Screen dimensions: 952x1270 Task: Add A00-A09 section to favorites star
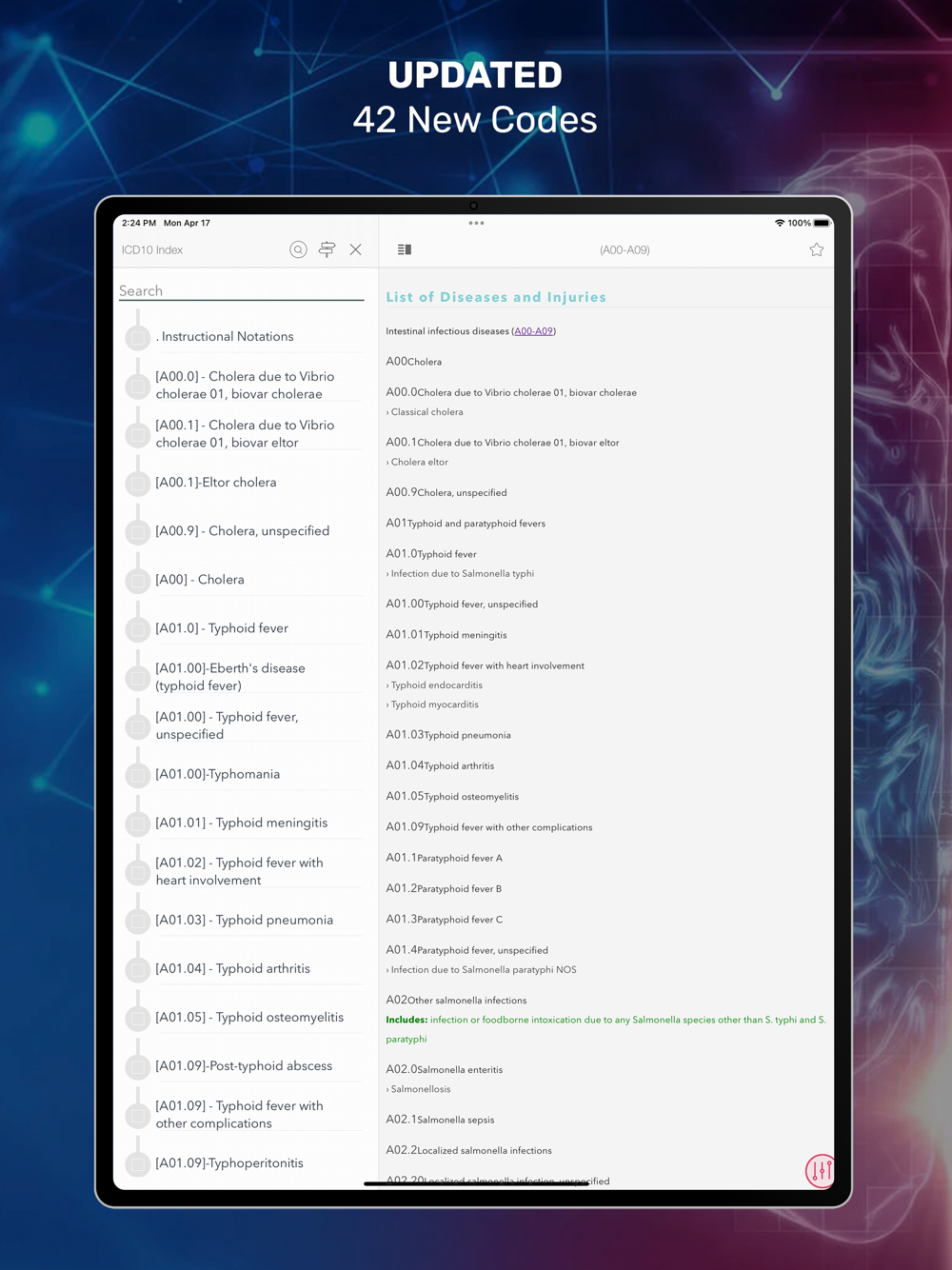[816, 249]
